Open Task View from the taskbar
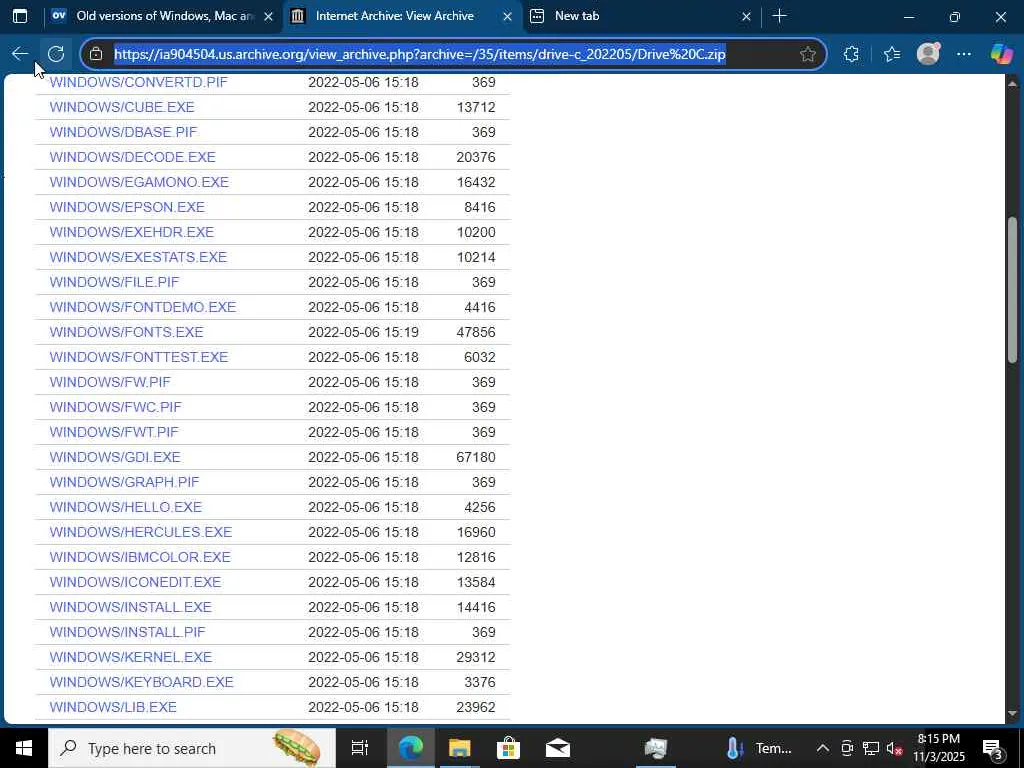 point(360,748)
